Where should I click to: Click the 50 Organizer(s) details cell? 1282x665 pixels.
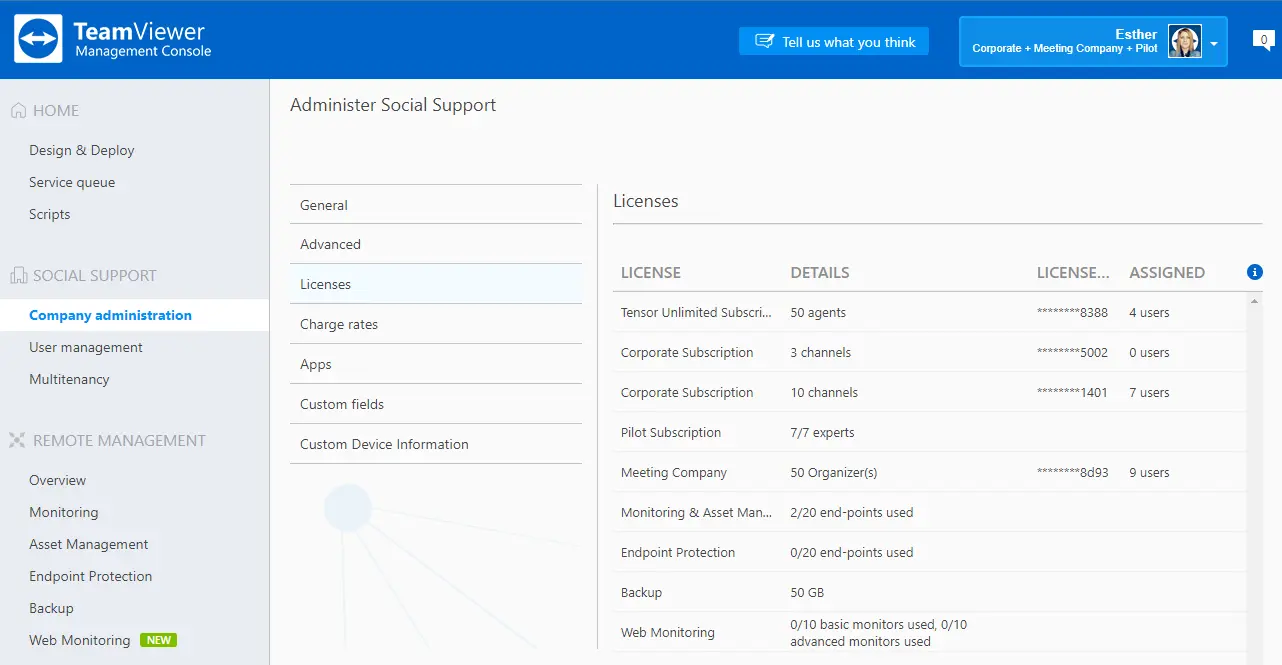point(834,472)
